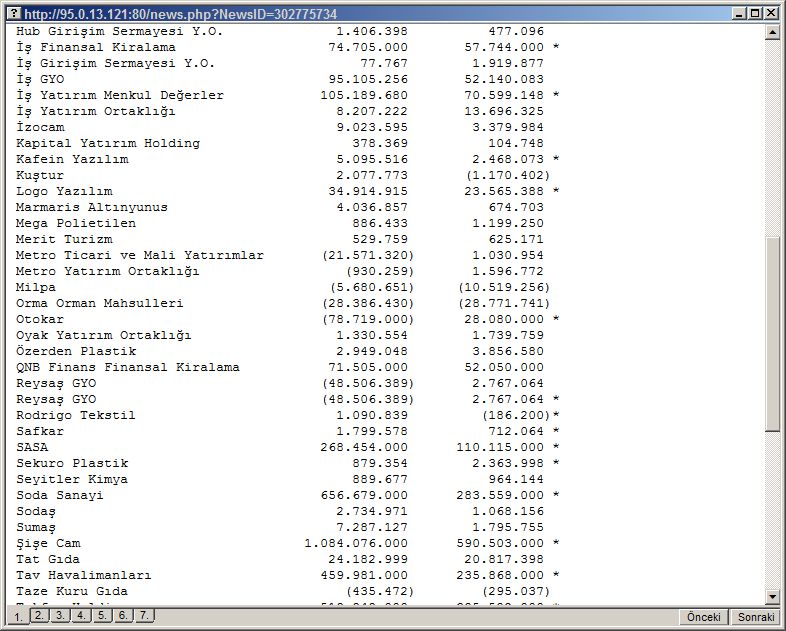The image size is (786, 631).
Task: Click the help icon in the title bar
Action: point(15,14)
